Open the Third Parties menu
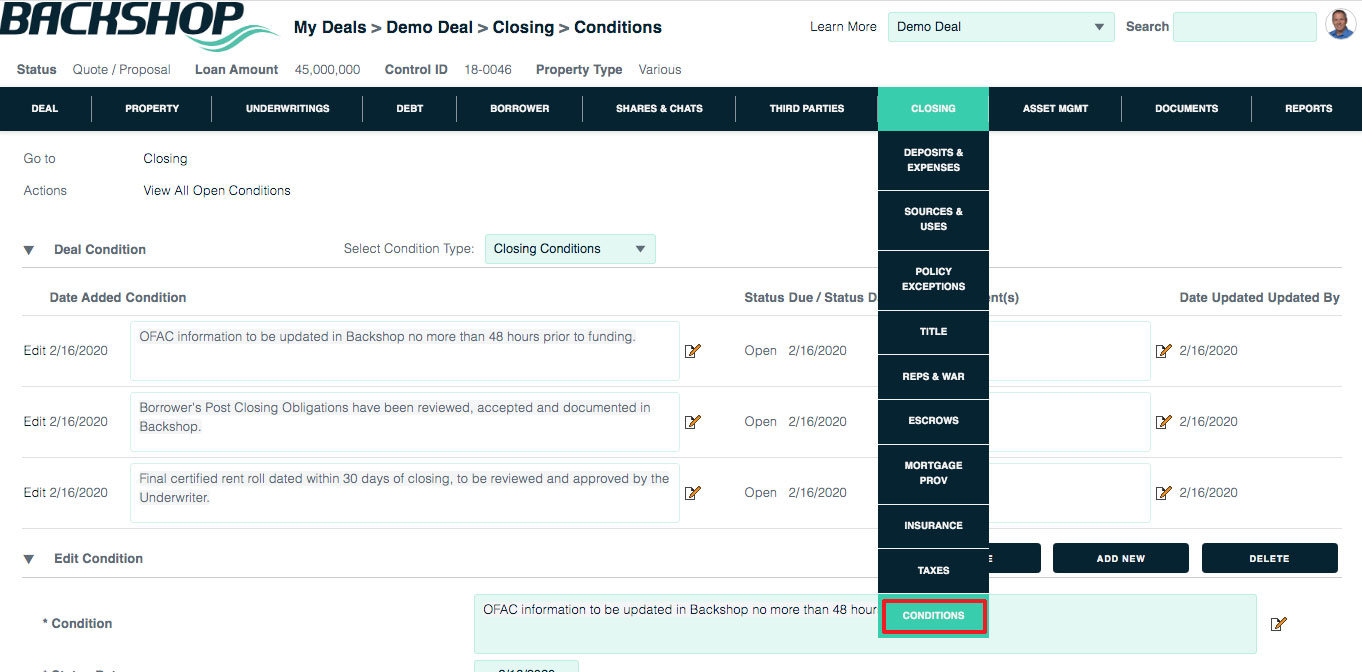 pyautogui.click(x=807, y=109)
